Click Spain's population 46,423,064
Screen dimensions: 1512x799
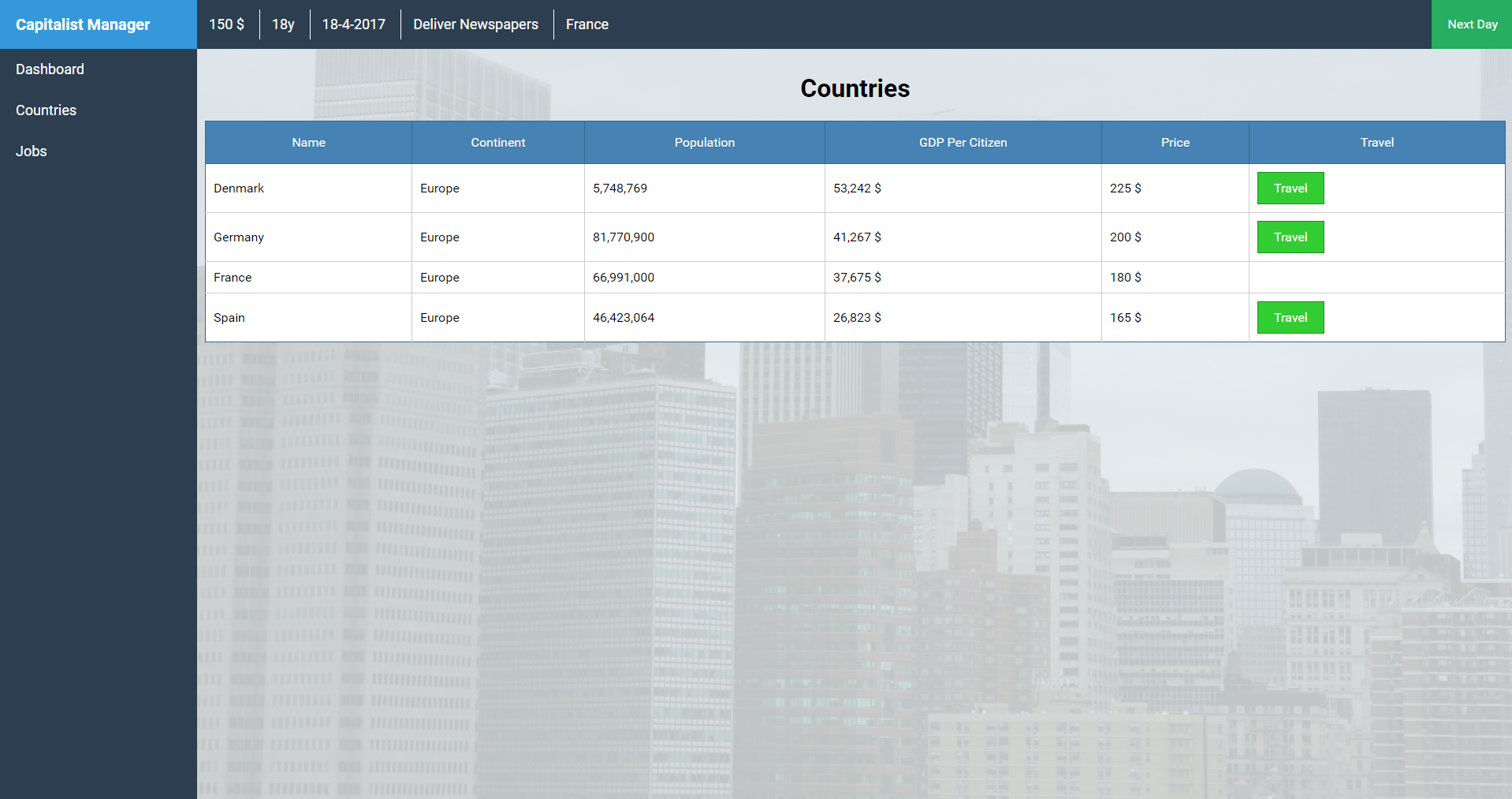(x=624, y=318)
